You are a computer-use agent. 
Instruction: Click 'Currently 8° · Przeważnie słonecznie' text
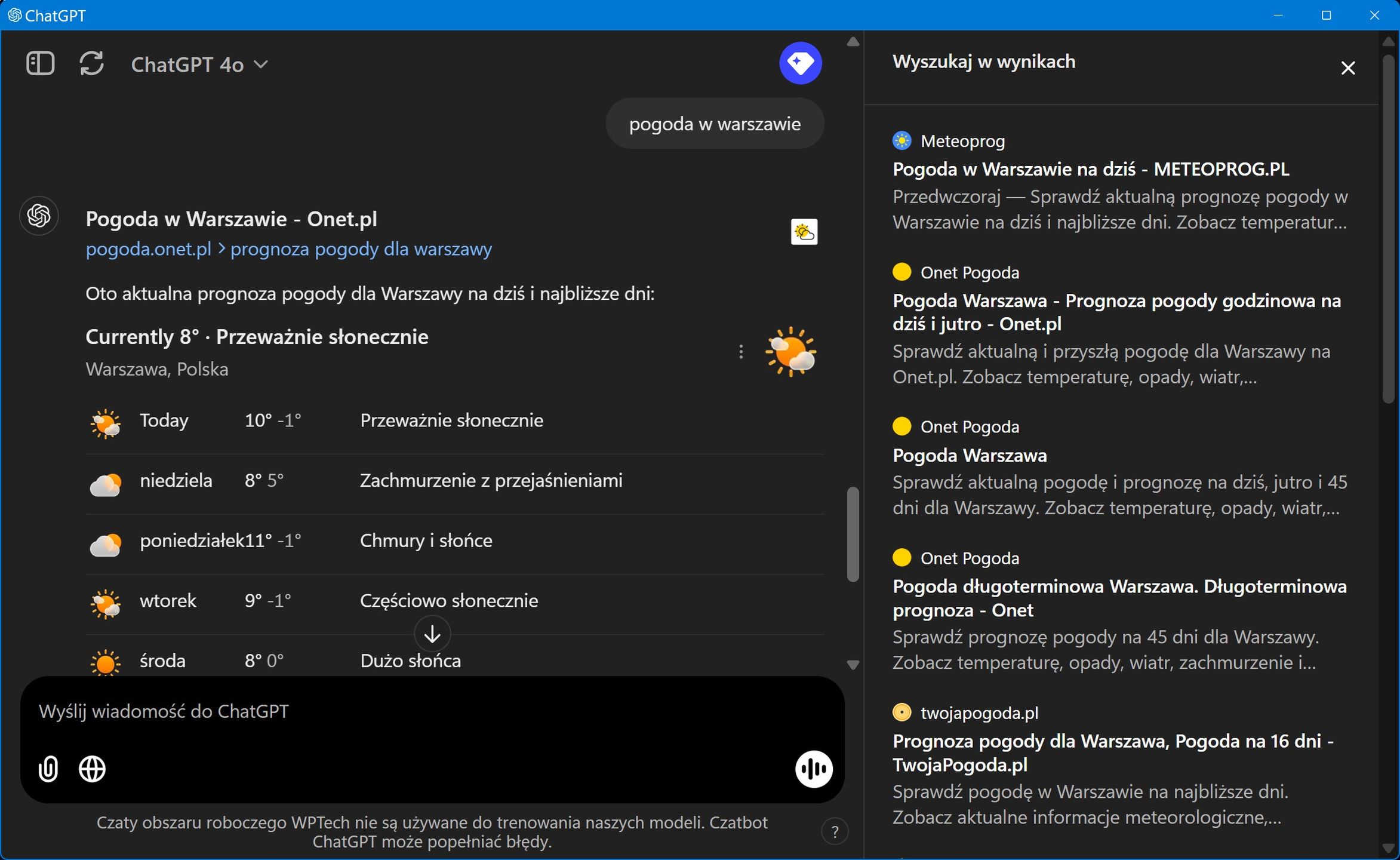(257, 337)
